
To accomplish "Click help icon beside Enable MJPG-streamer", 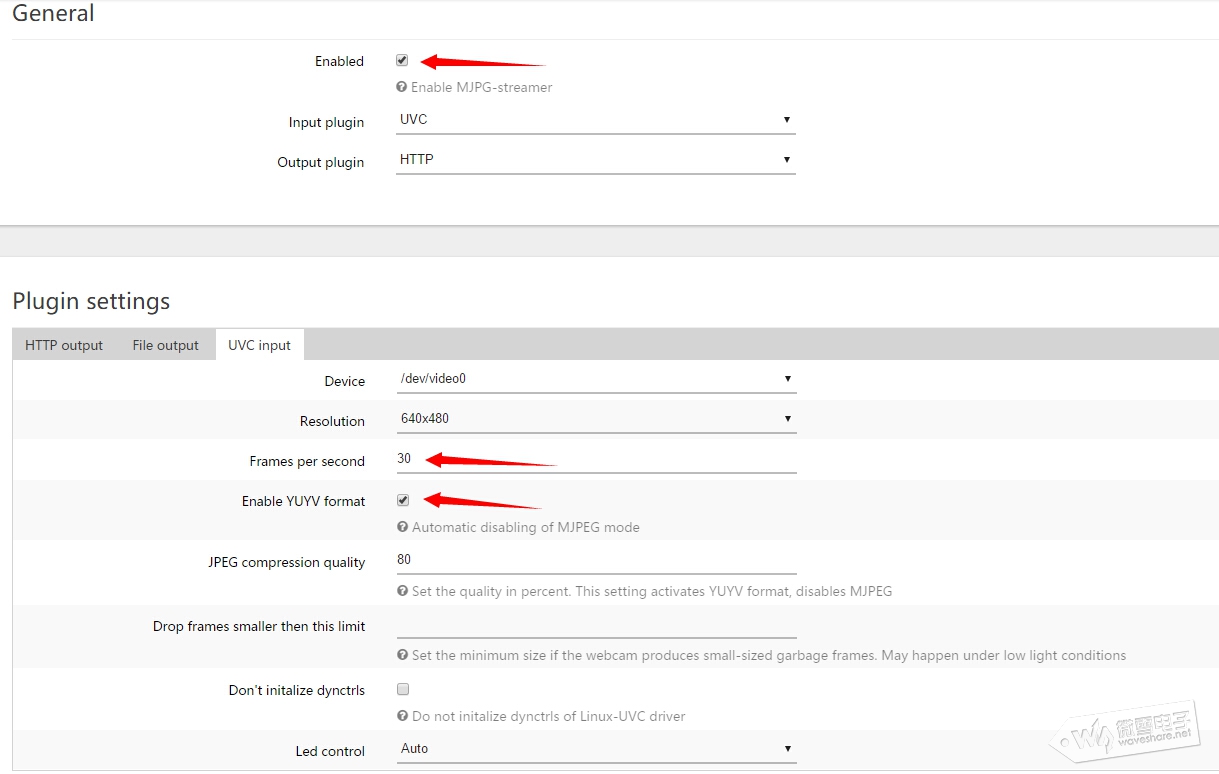I will pos(402,88).
